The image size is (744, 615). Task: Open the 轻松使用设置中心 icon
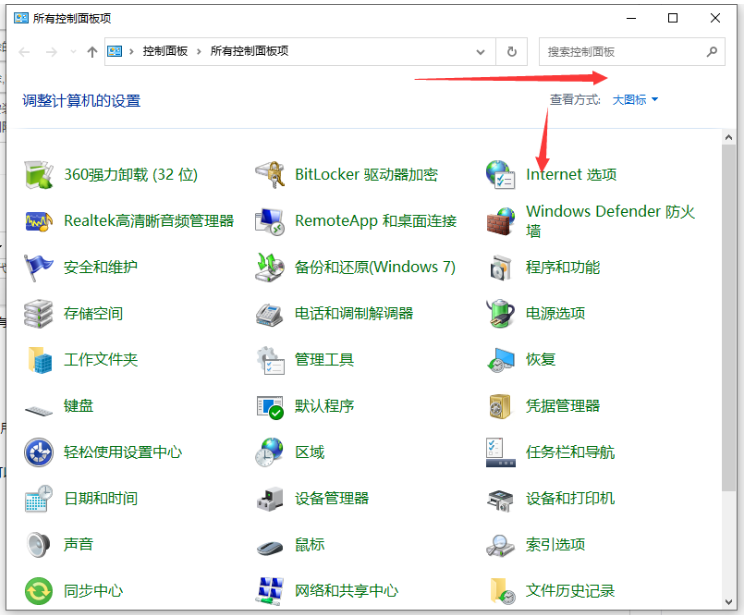click(38, 452)
